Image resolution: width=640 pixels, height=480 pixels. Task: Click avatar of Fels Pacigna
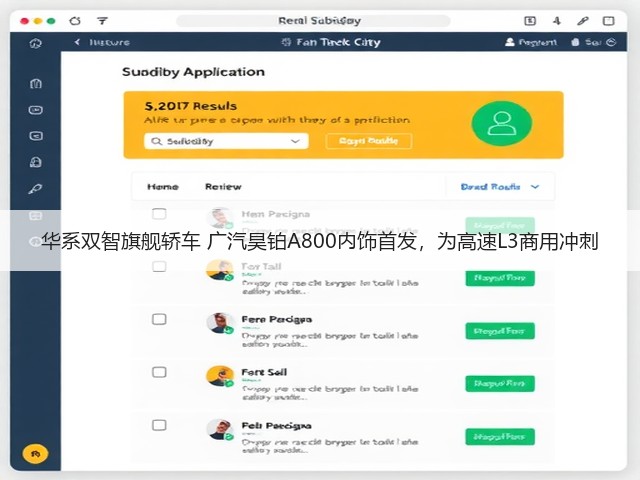pos(220,429)
